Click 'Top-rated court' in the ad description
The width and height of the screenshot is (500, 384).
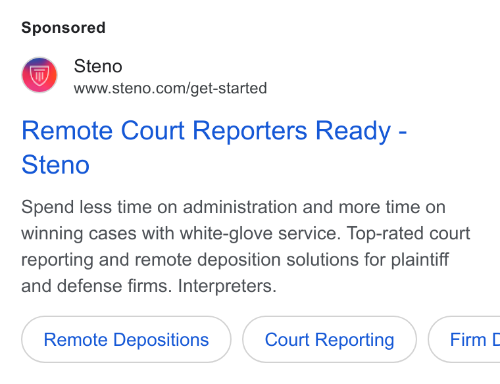tap(408, 233)
